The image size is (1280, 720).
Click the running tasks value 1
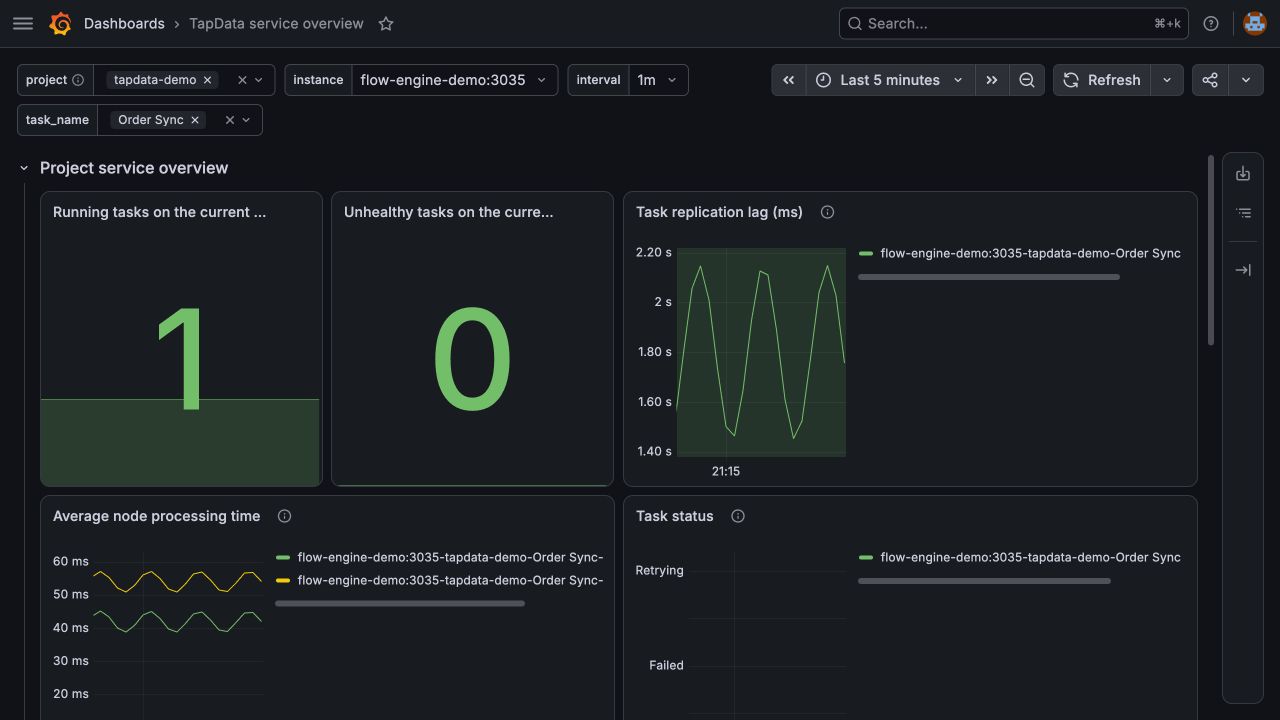point(180,358)
